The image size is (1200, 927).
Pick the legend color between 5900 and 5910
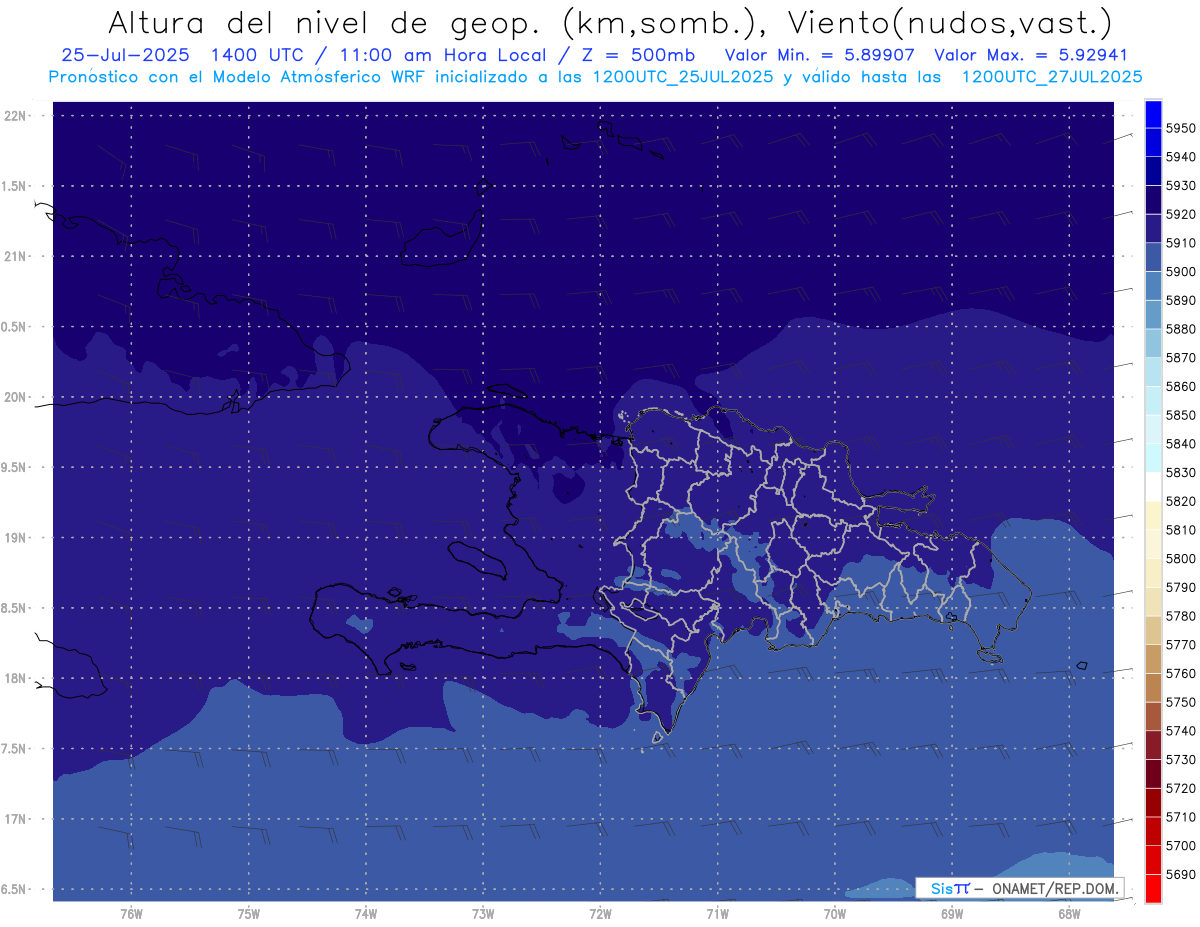tap(1153, 258)
